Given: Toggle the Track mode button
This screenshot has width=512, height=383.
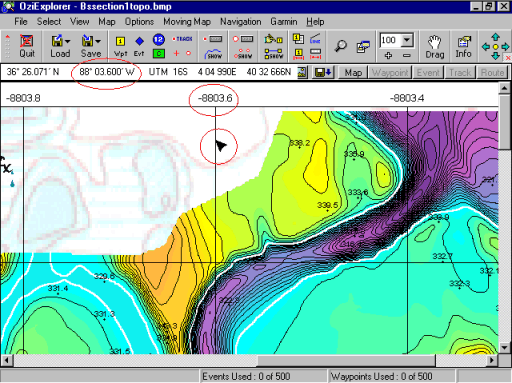Looking at the screenshot, I should [460, 72].
